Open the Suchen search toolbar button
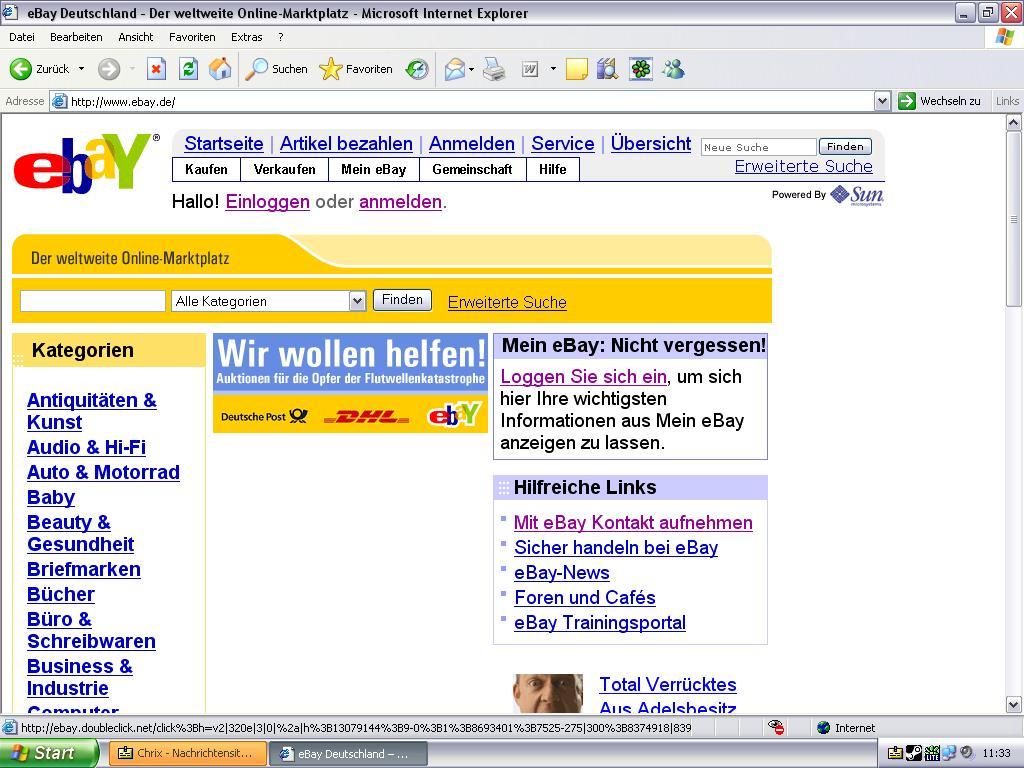The height and width of the screenshot is (768, 1024). 276,69
